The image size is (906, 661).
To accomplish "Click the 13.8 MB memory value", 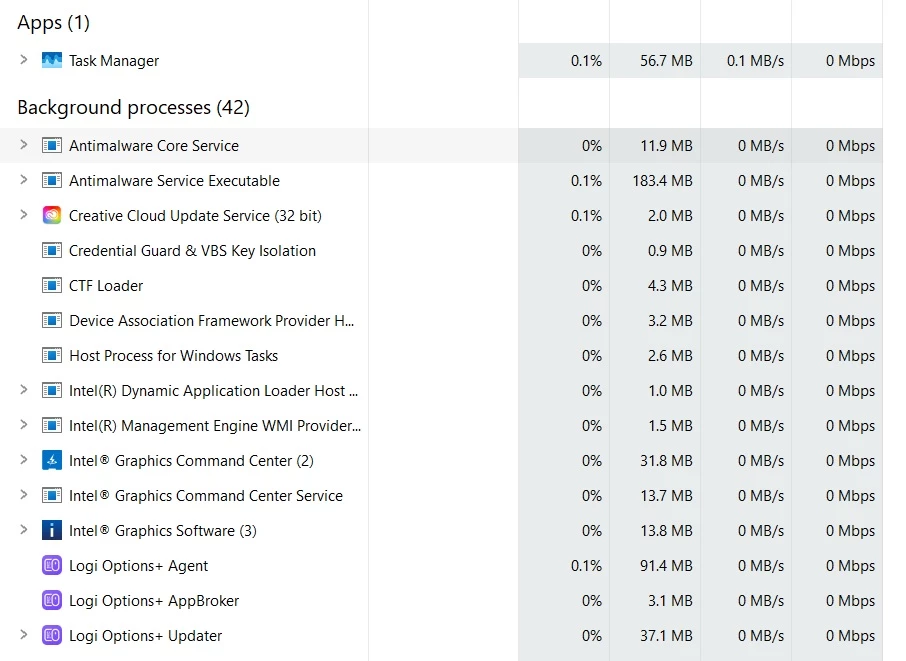I will (666, 530).
